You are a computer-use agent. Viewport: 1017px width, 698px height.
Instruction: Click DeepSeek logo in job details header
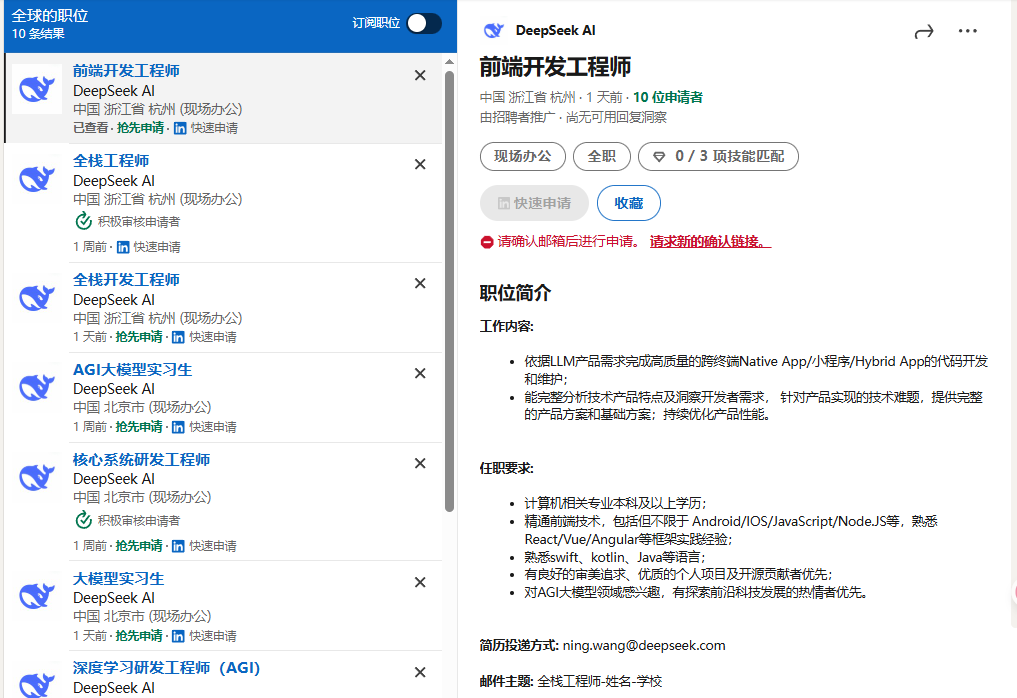coord(494,30)
